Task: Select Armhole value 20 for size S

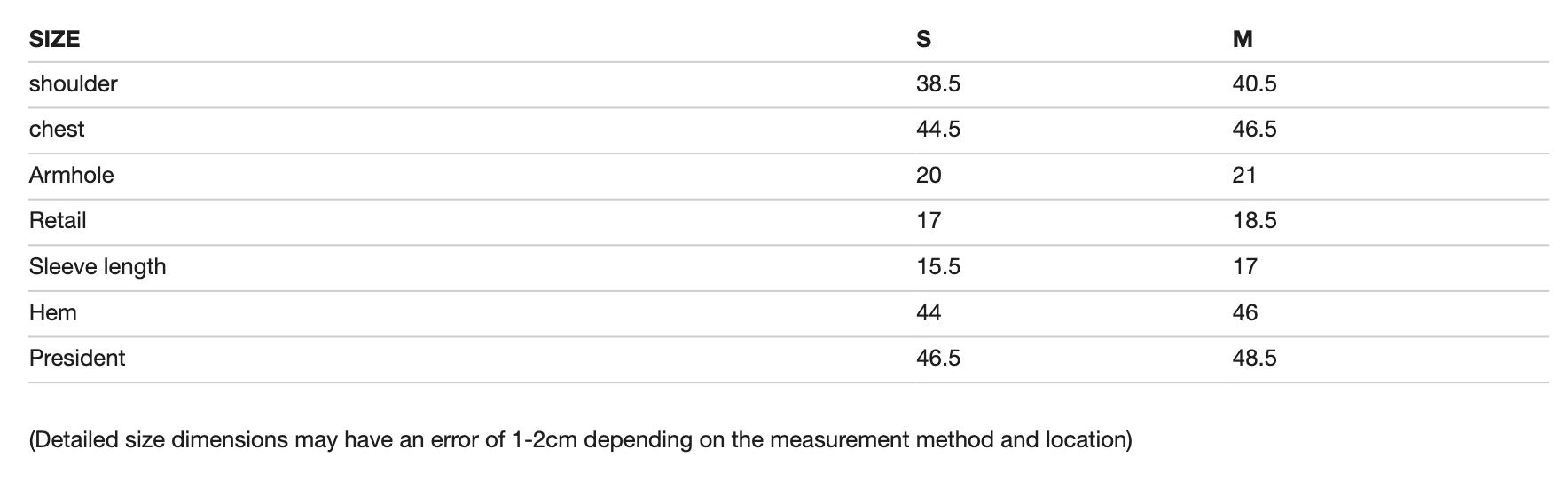Action: click(929, 175)
